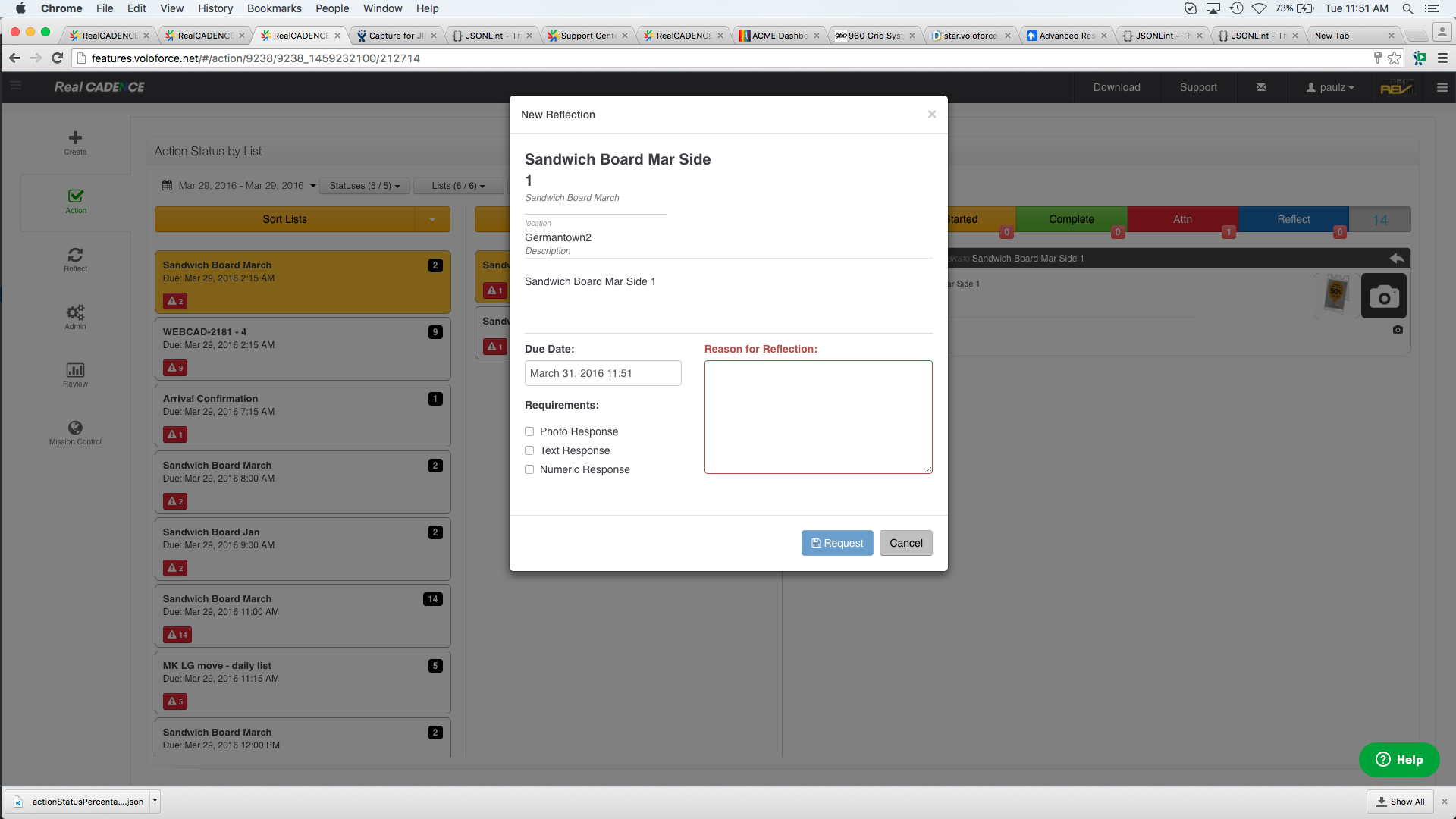The image size is (1456, 819).
Task: Open the Reflect sidebar icon
Action: 75,256
